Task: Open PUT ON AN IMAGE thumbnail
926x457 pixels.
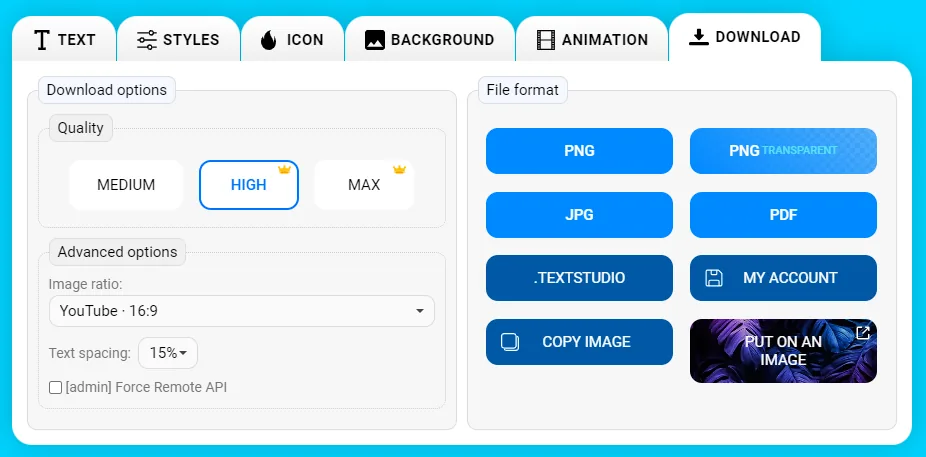Action: 783,351
